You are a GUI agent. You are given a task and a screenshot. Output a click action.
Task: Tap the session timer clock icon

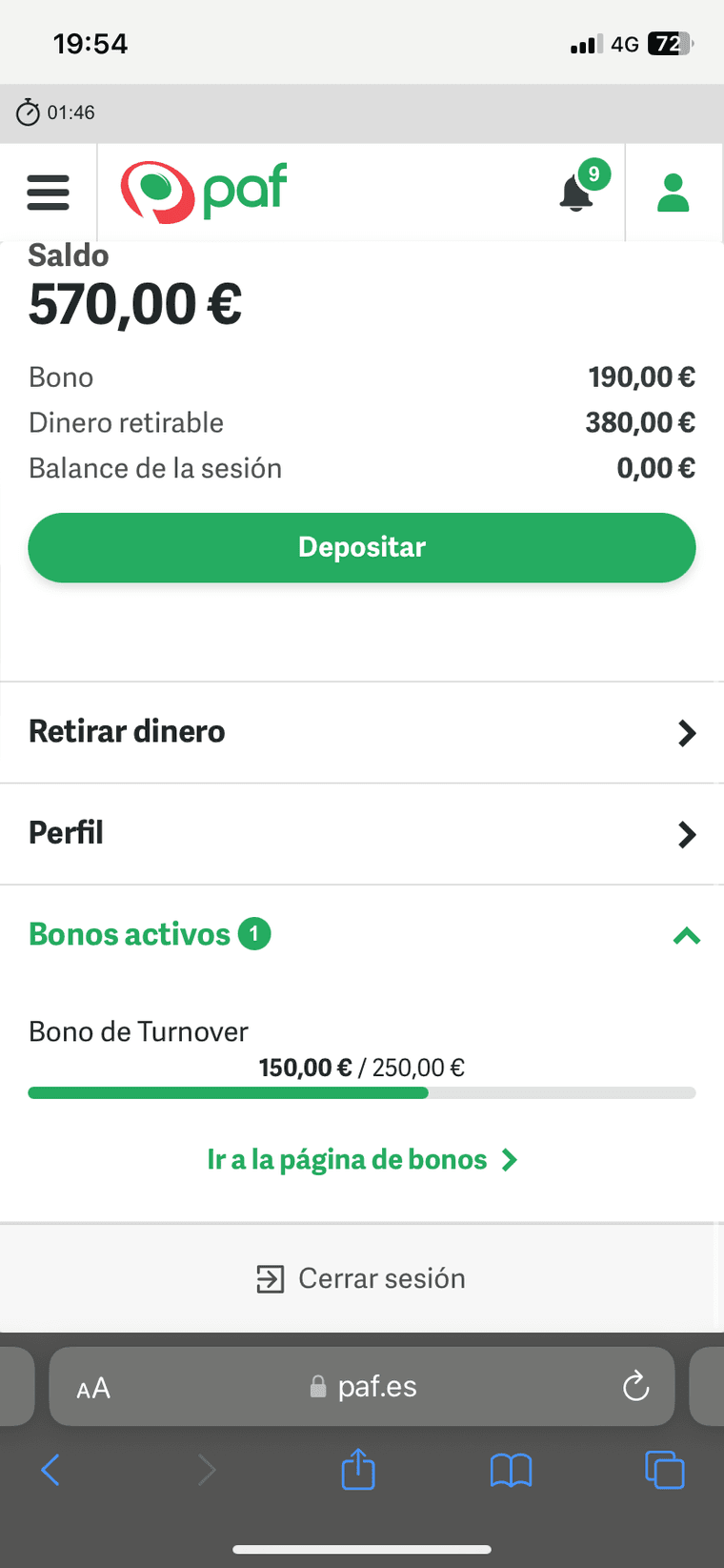[28, 112]
